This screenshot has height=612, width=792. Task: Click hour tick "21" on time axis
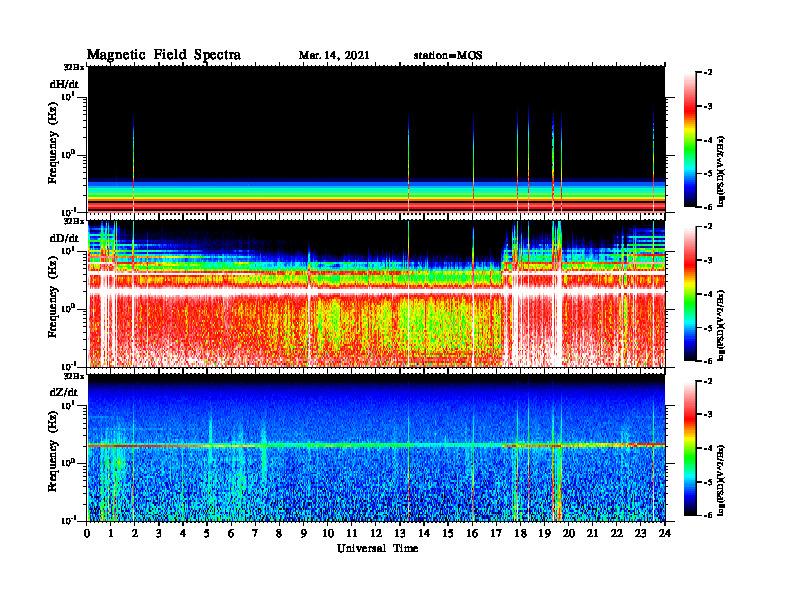pos(592,533)
